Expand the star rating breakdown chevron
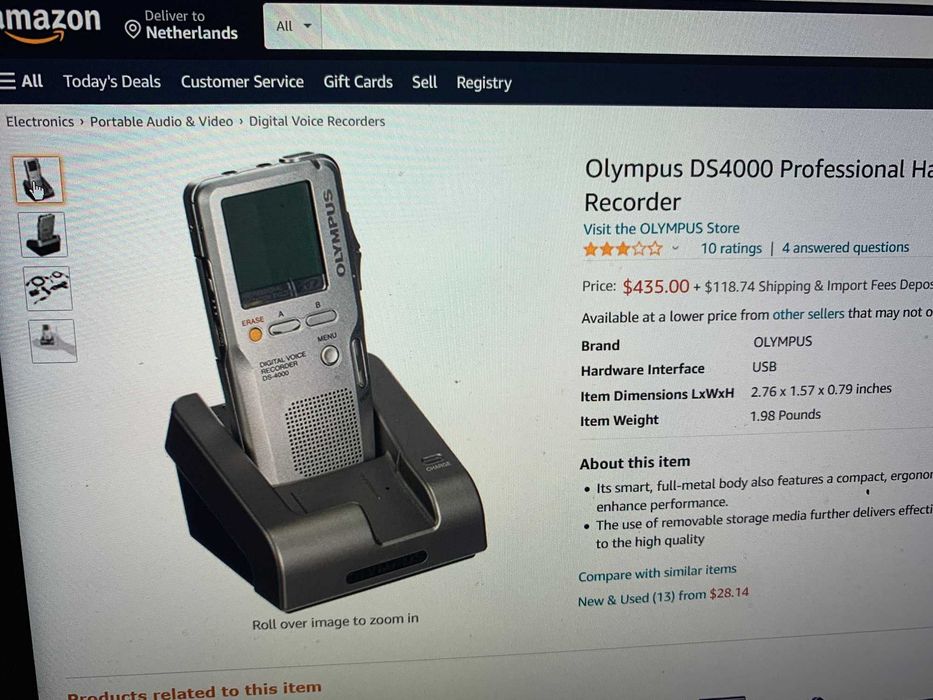Image resolution: width=933 pixels, height=700 pixels. tap(675, 249)
